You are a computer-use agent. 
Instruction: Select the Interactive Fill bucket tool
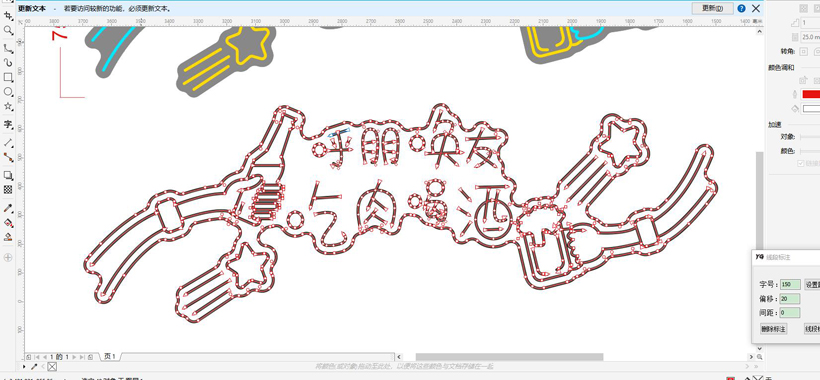click(8, 223)
